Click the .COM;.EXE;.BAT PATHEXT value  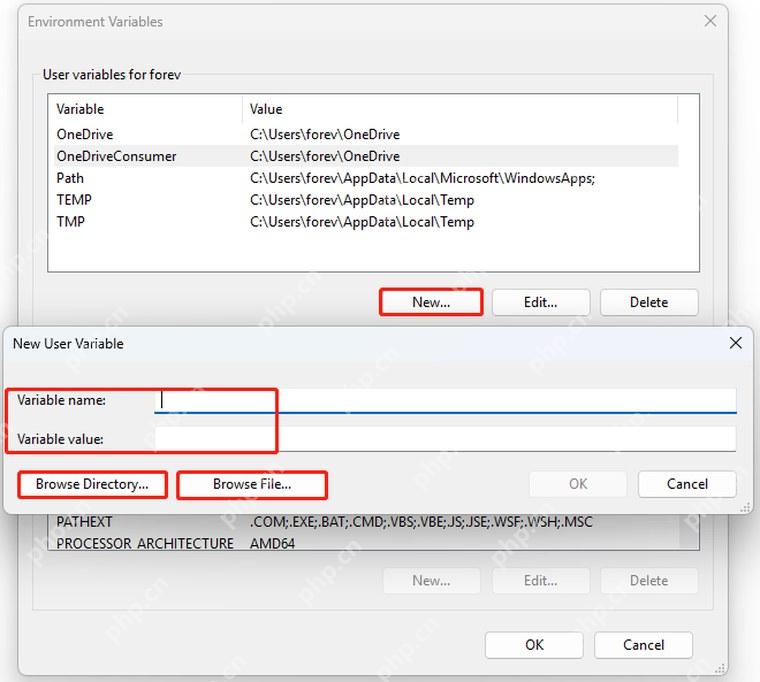[421, 522]
